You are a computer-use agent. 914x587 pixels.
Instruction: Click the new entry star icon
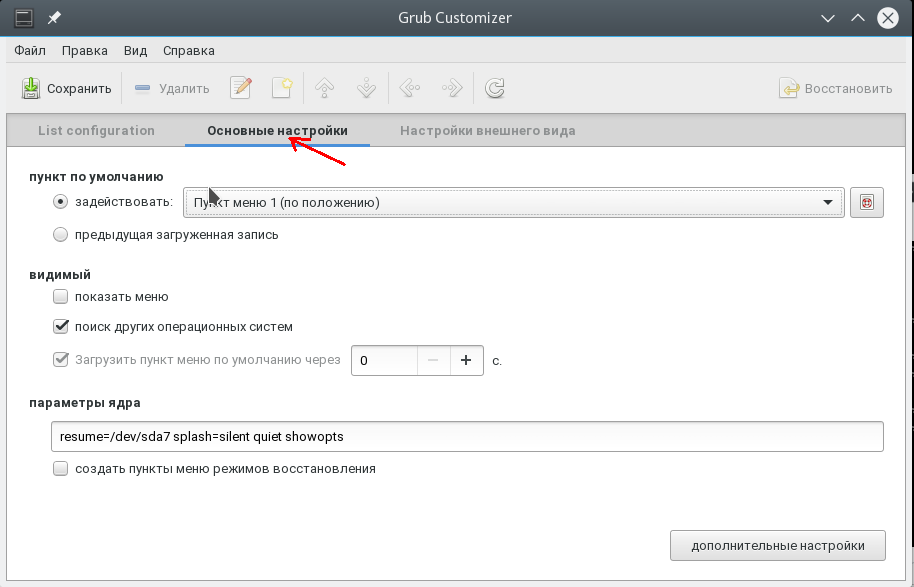click(x=282, y=88)
